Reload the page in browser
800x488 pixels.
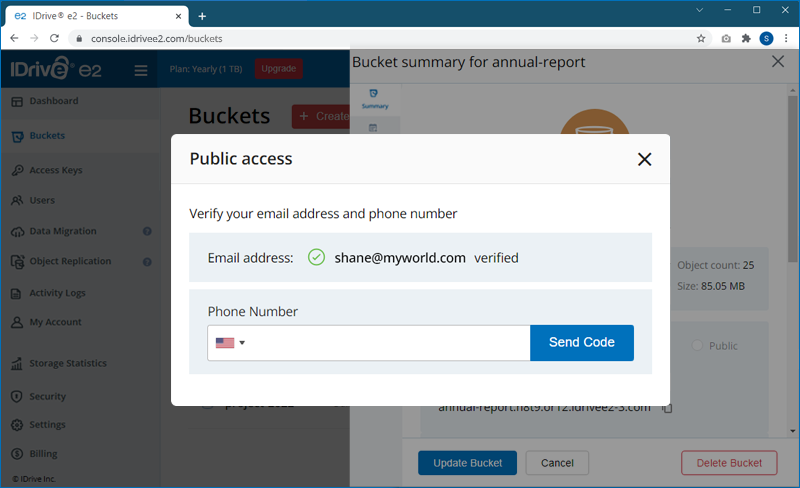54,38
